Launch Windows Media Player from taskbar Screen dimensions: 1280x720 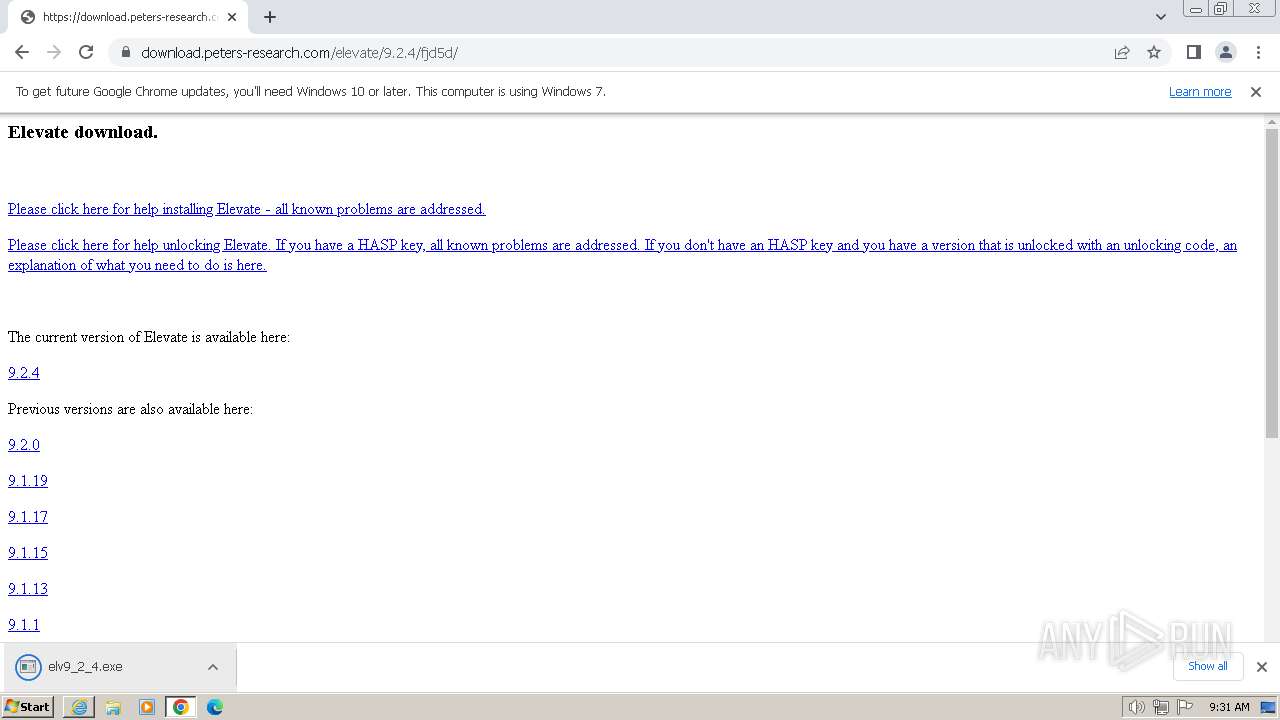[x=147, y=707]
